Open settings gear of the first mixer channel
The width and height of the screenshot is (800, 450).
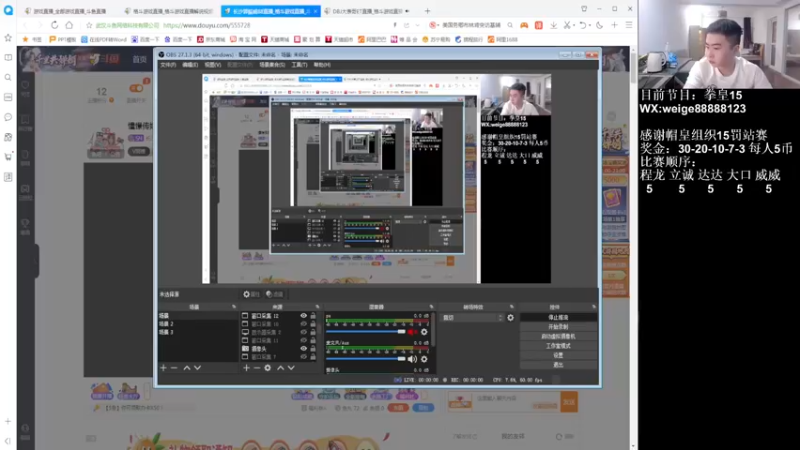424,332
